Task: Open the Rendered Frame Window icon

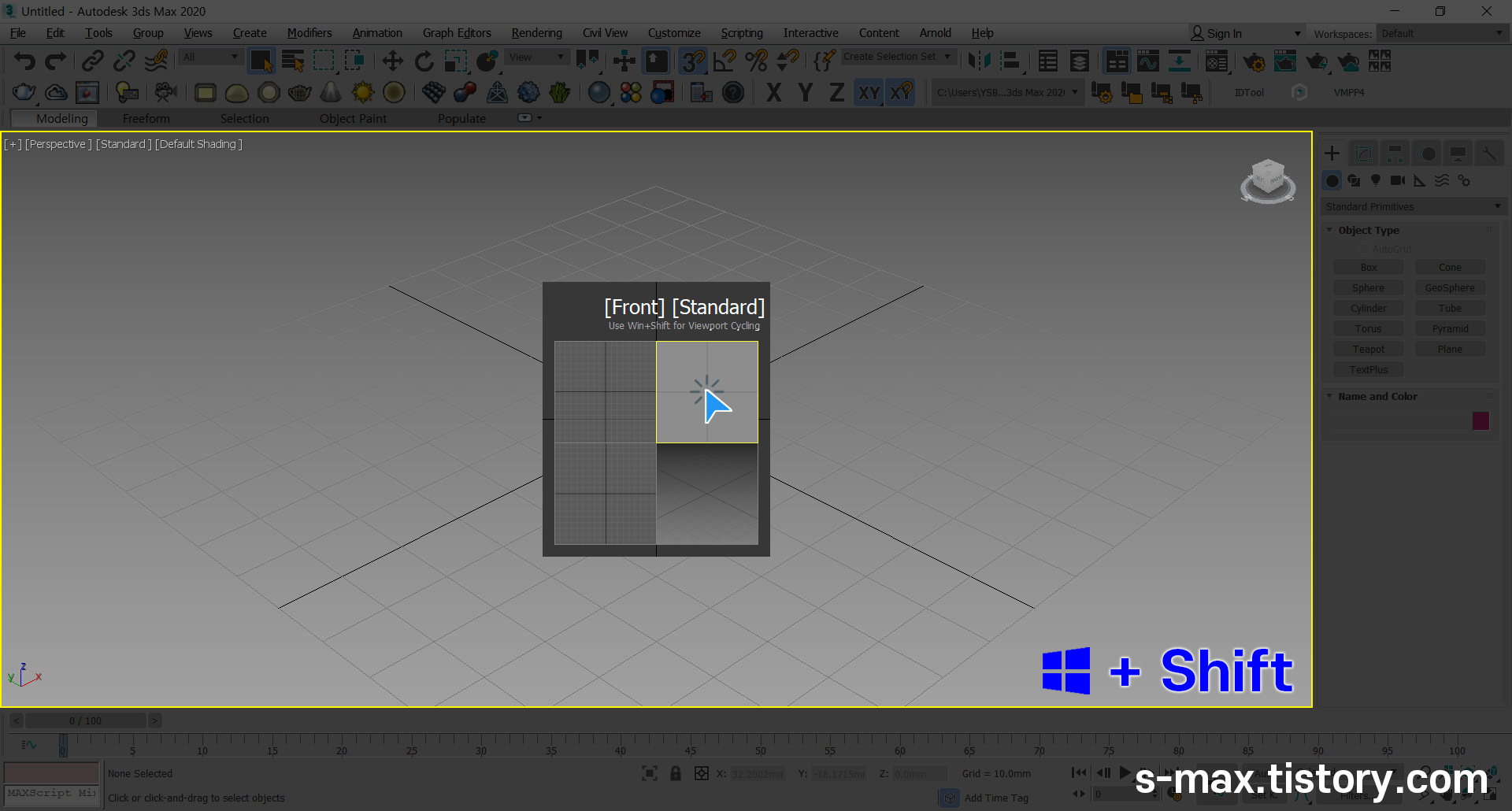Action: [1285, 61]
